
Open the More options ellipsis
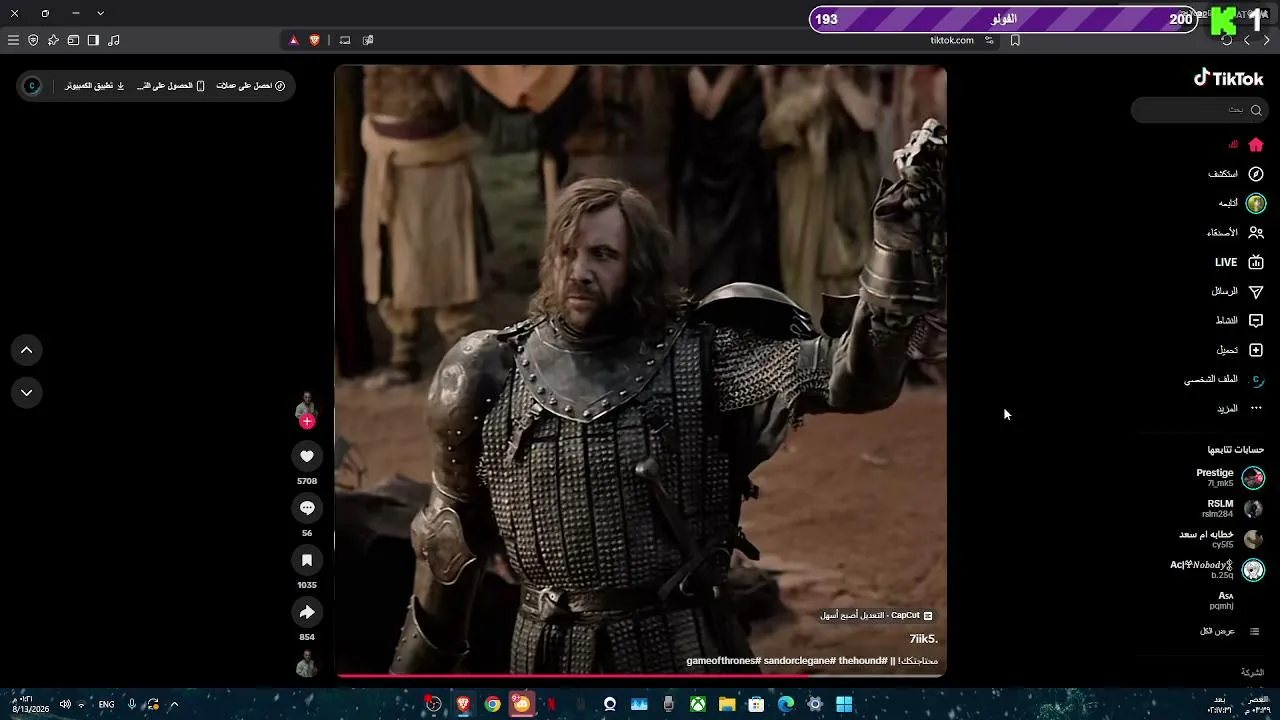click(1256, 408)
